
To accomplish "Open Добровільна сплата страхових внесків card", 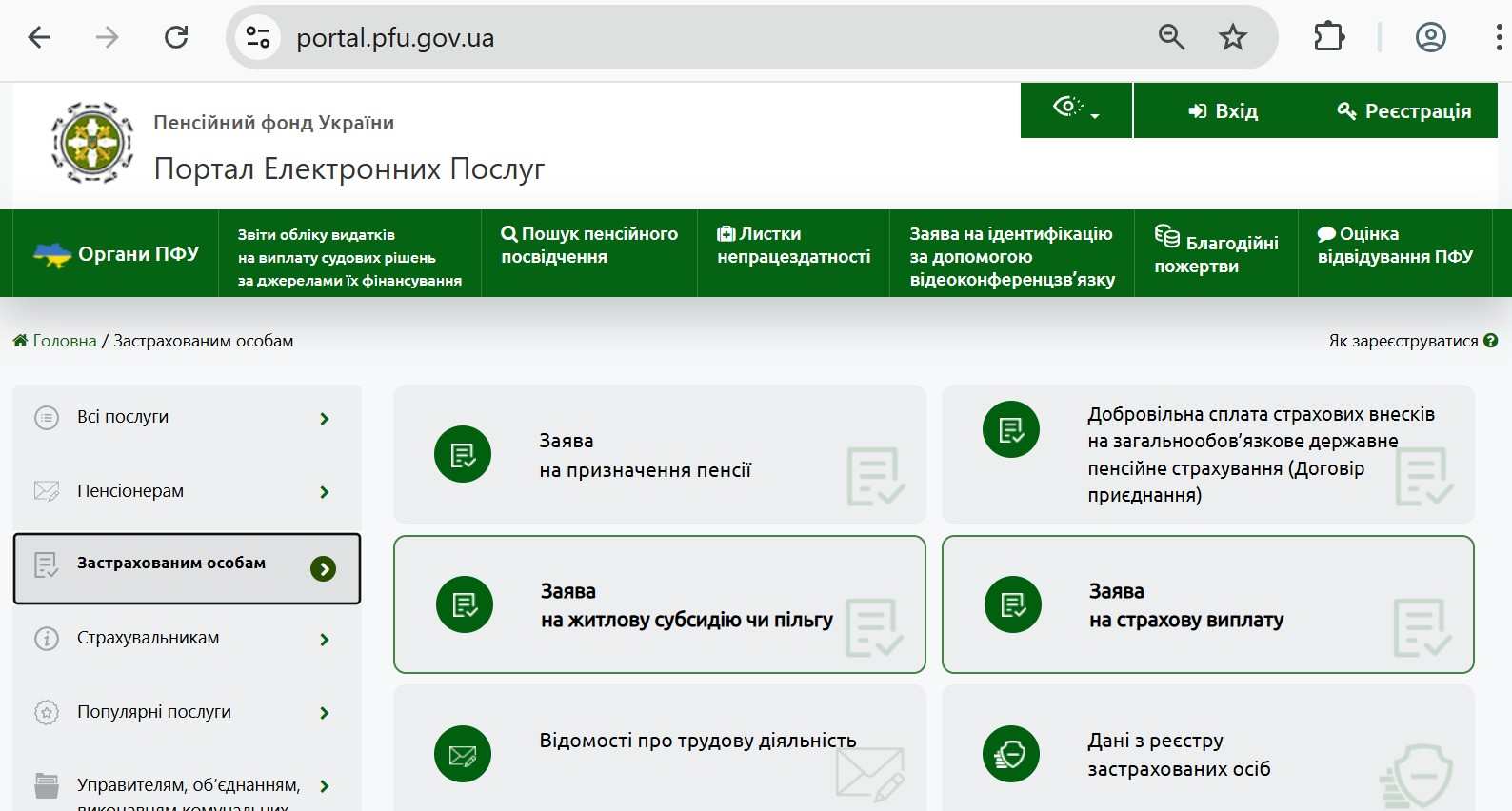I will (1208, 454).
